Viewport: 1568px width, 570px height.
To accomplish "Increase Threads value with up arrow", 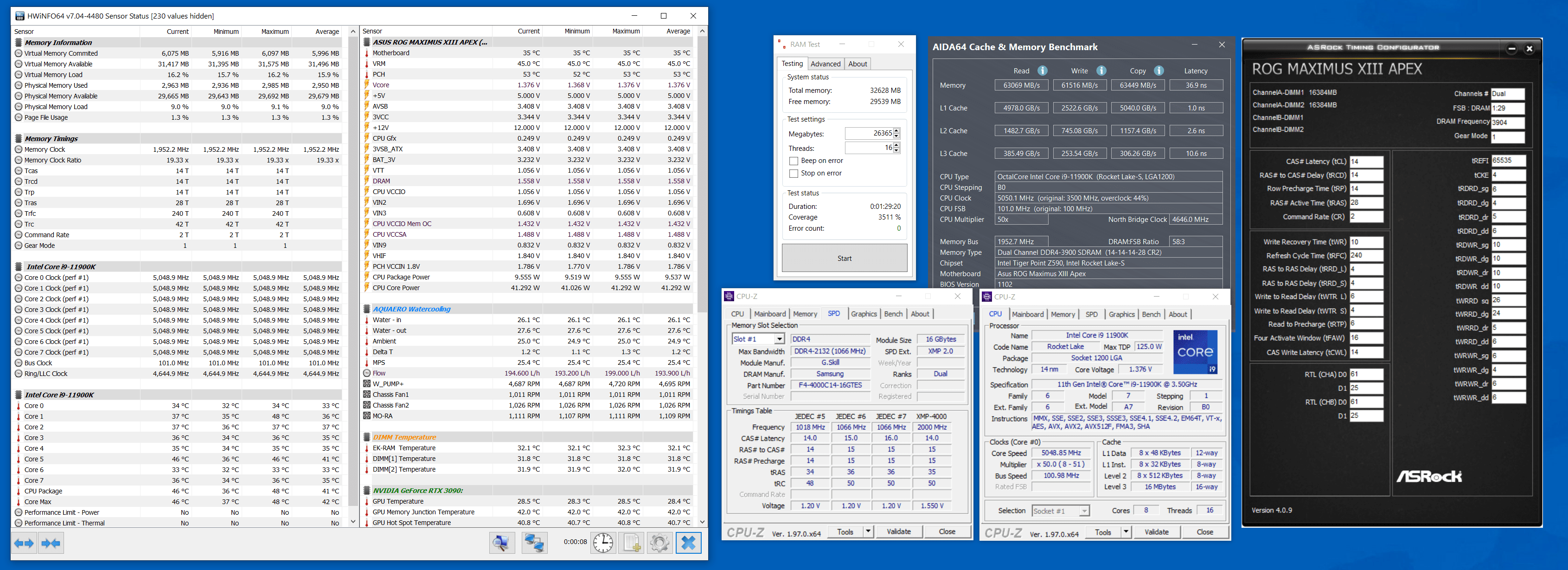I will tap(896, 145).
